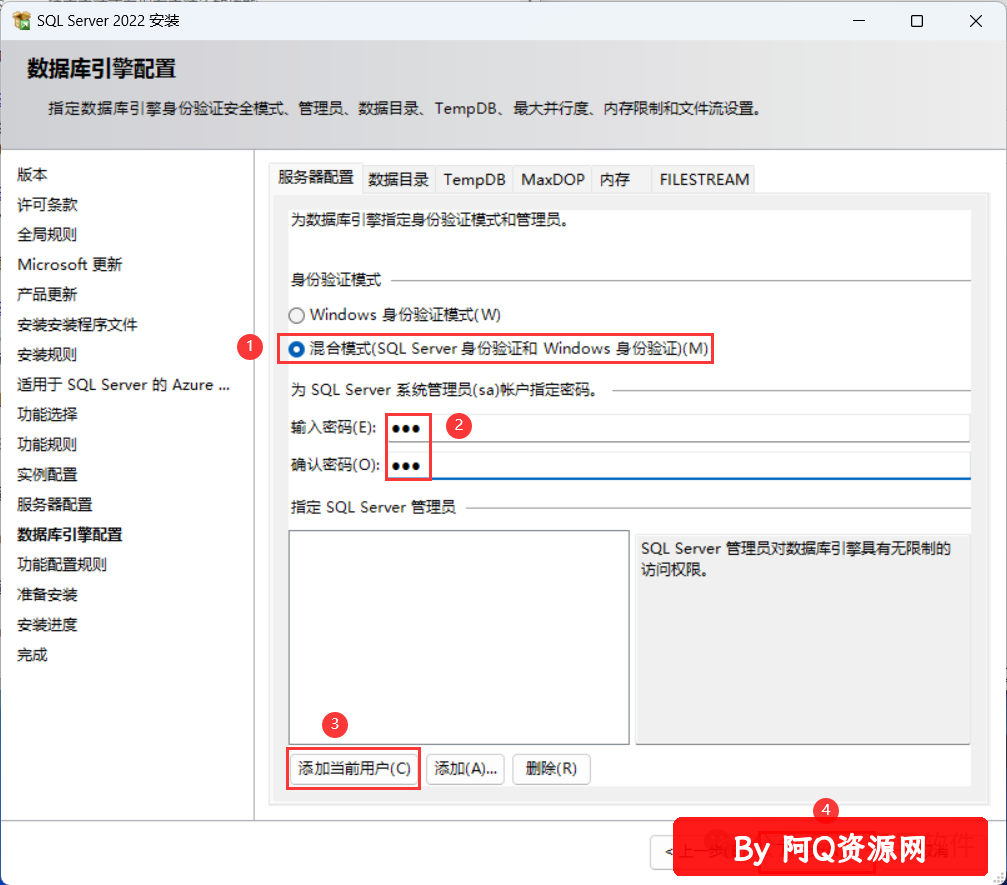Click the 添加(A)... button
The height and width of the screenshot is (885, 1007).
click(466, 769)
